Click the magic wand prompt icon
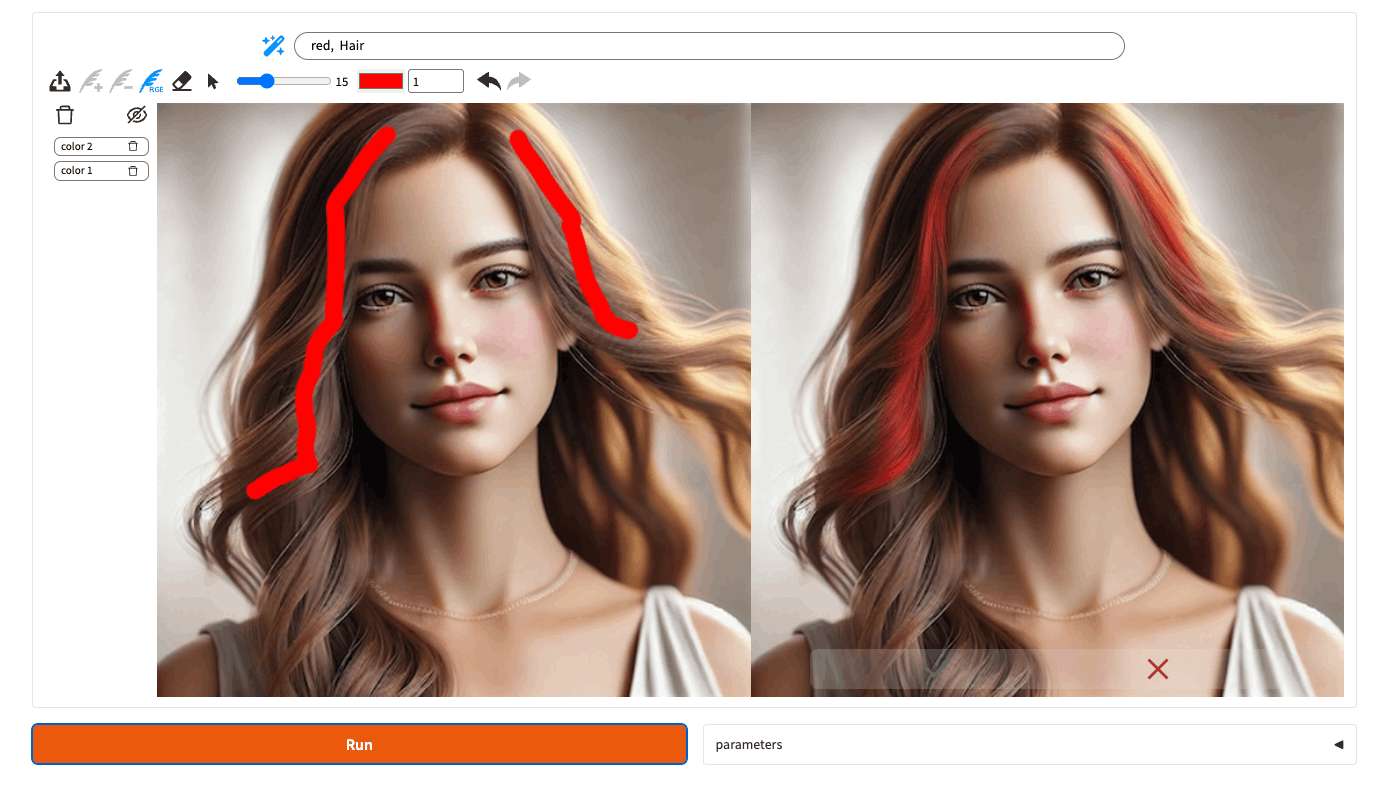Image resolution: width=1380 pixels, height=804 pixels. point(273,46)
